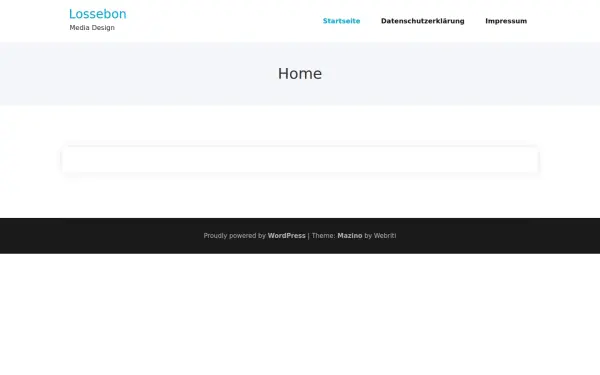
Task: Open the Impressum page
Action: 506,21
